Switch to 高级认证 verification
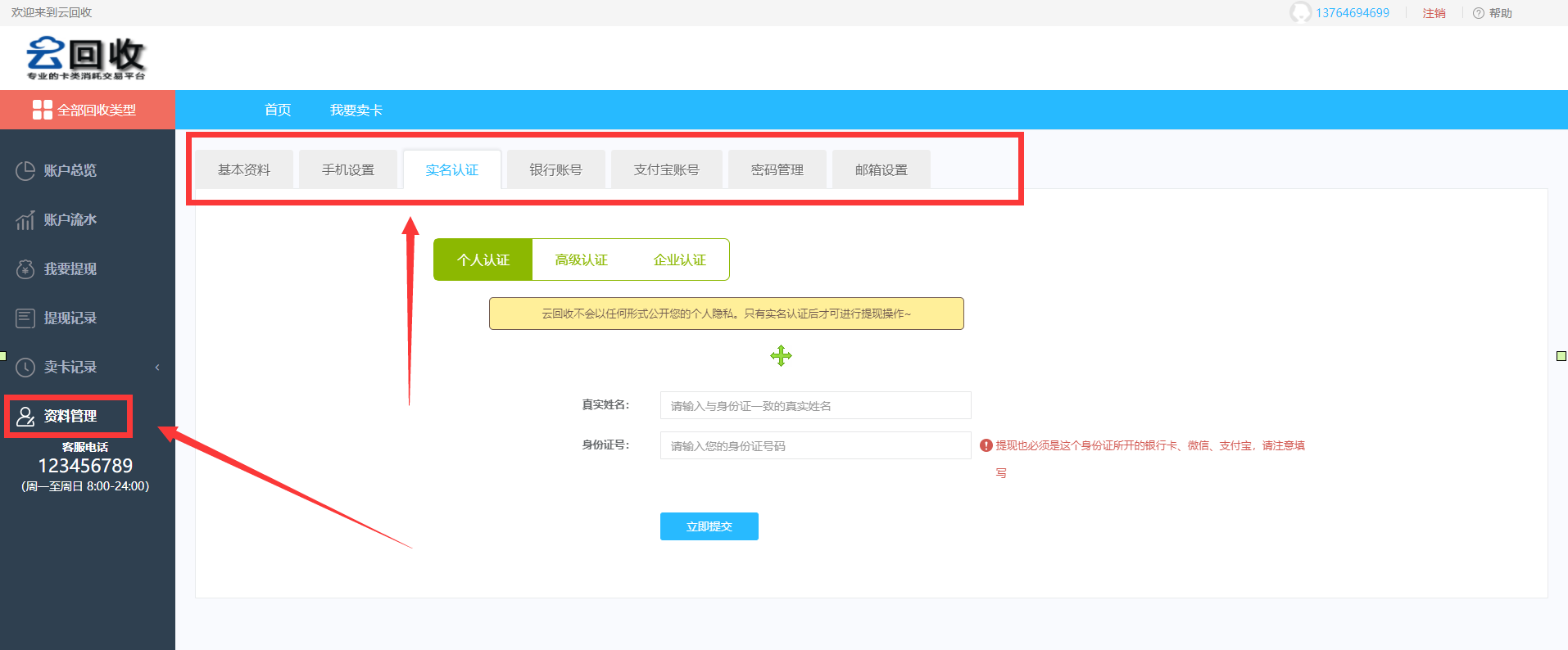Viewport: 1568px width, 650px height. tap(582, 260)
